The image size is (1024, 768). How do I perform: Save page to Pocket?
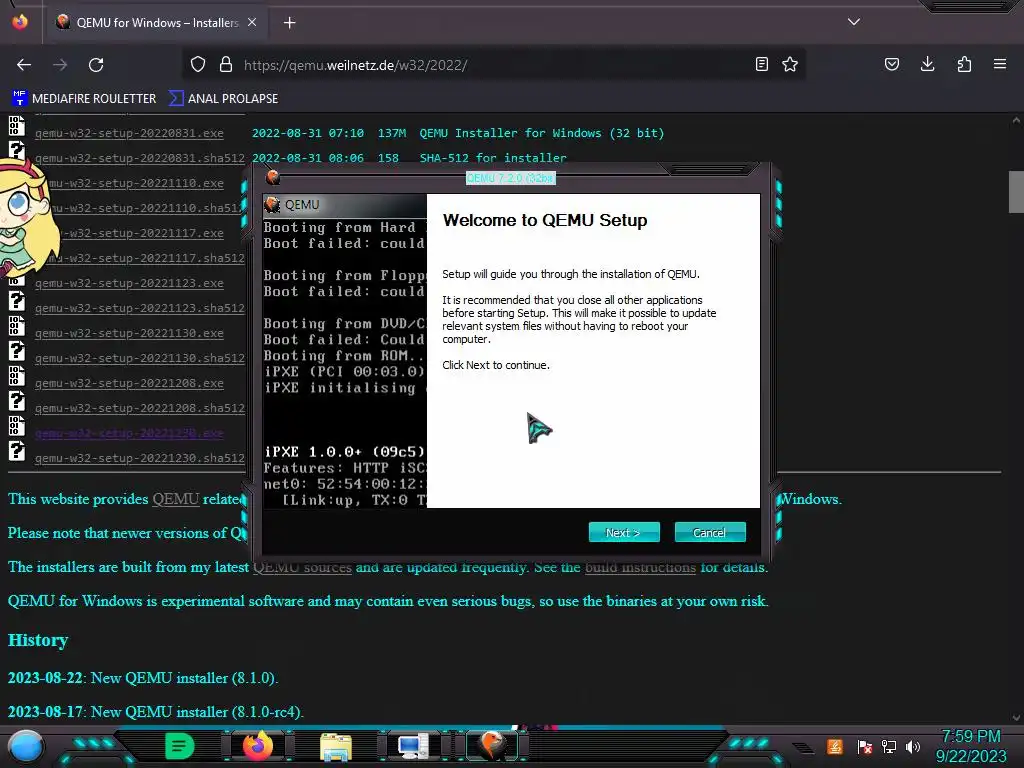pyautogui.click(x=892, y=64)
